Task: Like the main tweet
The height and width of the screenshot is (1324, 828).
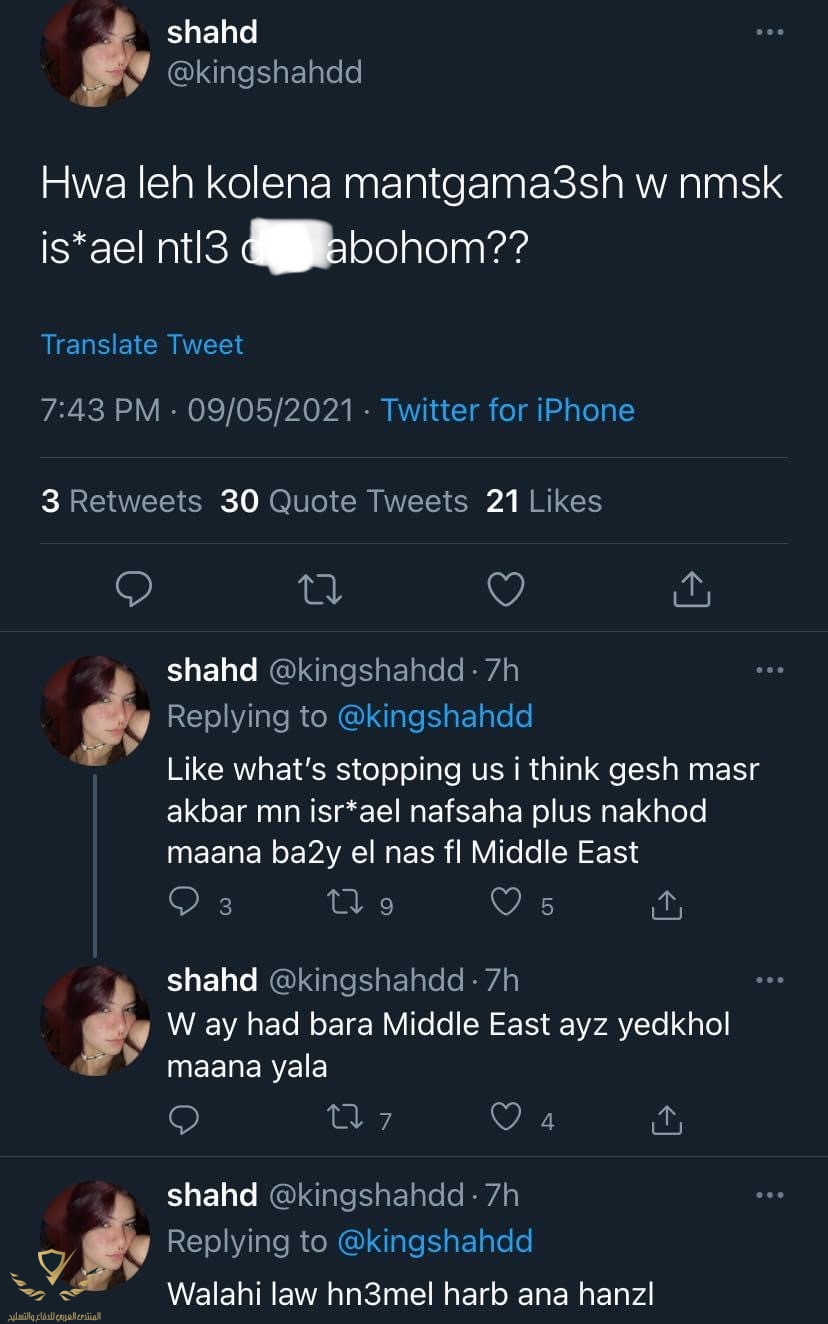Action: click(x=506, y=590)
